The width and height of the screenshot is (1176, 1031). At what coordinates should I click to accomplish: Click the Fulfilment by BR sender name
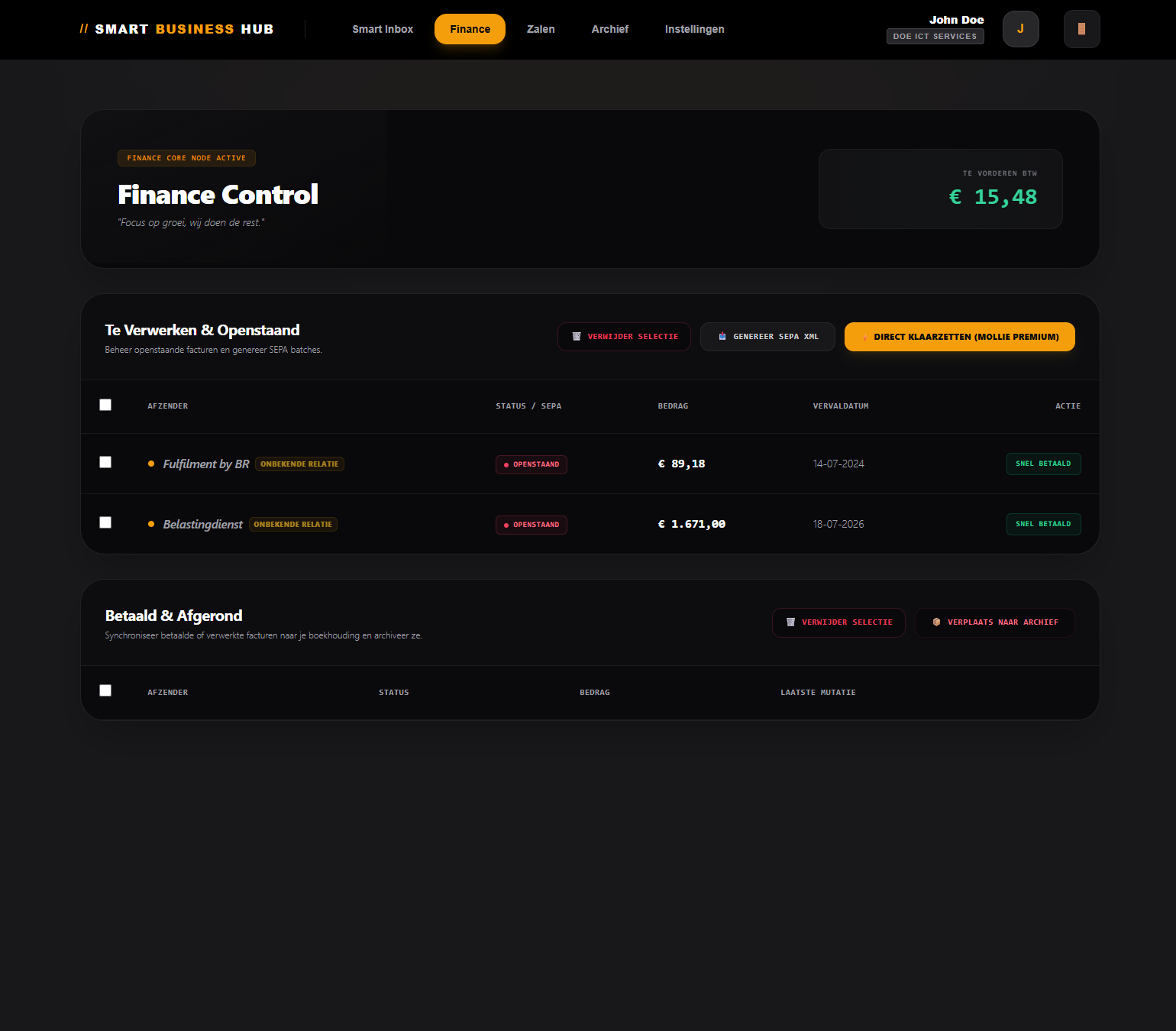coord(206,464)
